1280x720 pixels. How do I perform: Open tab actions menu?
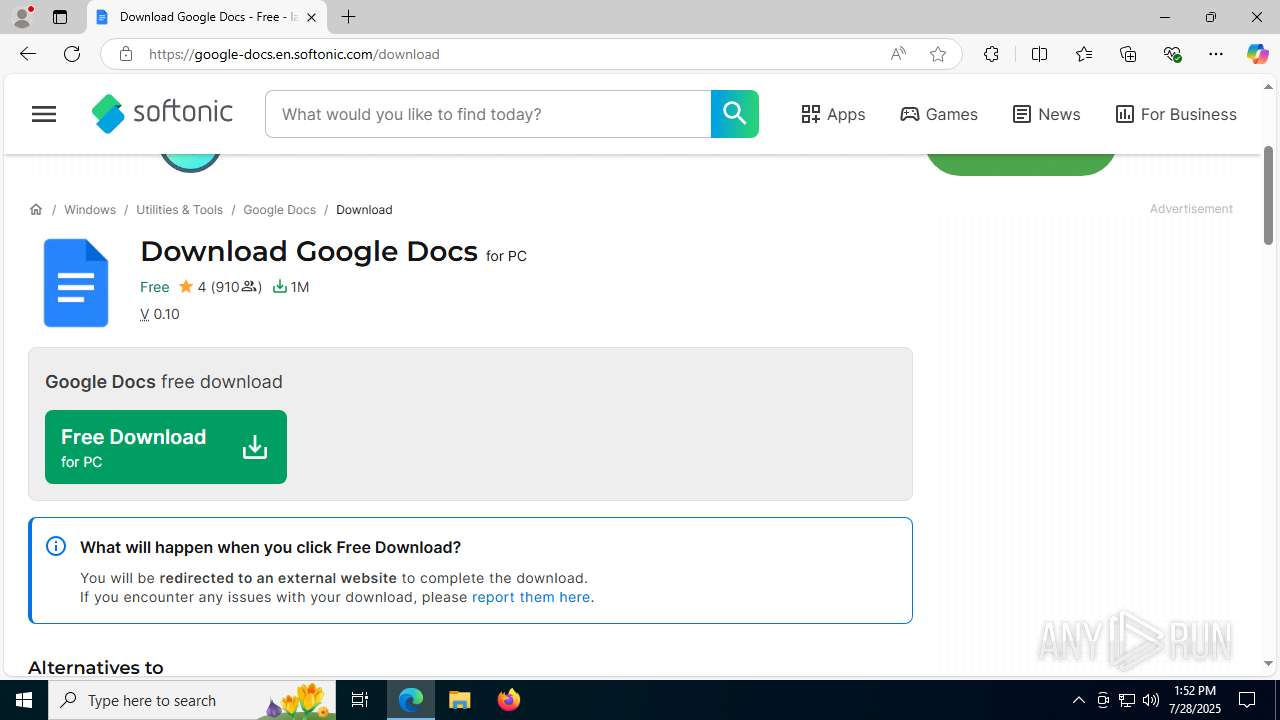[x=60, y=17]
